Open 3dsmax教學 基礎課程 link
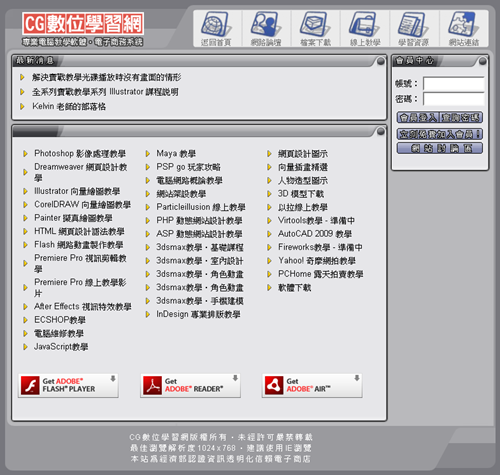Viewport: 500px width, 475px height. (200, 247)
